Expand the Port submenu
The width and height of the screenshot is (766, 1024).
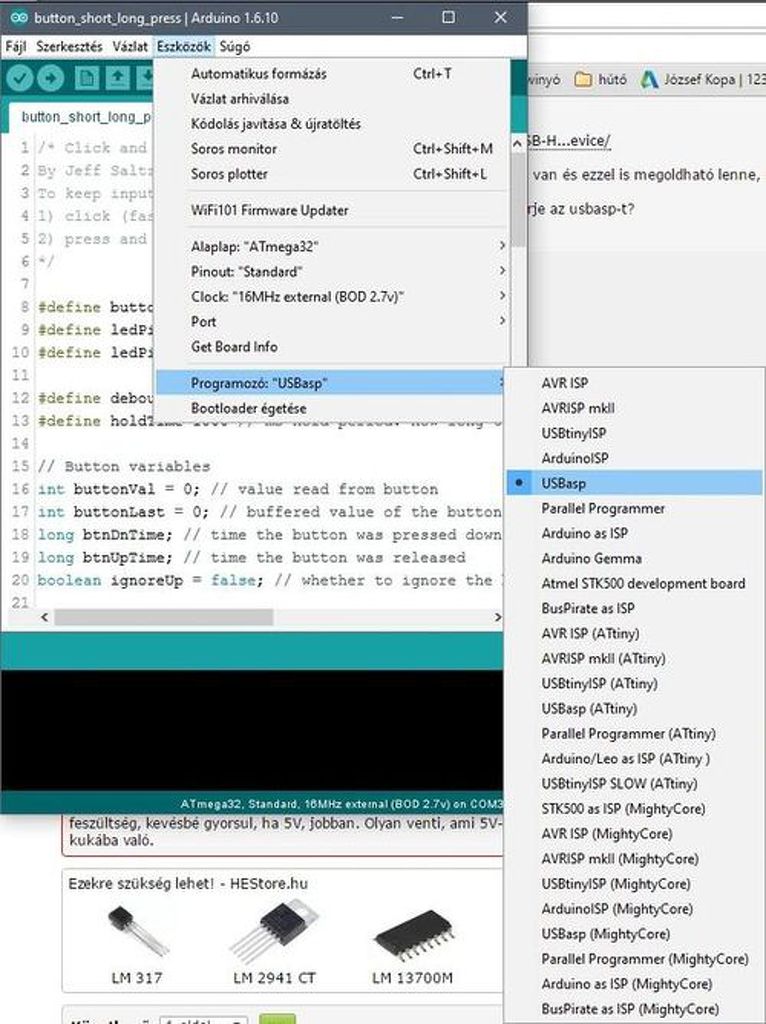tap(332, 321)
